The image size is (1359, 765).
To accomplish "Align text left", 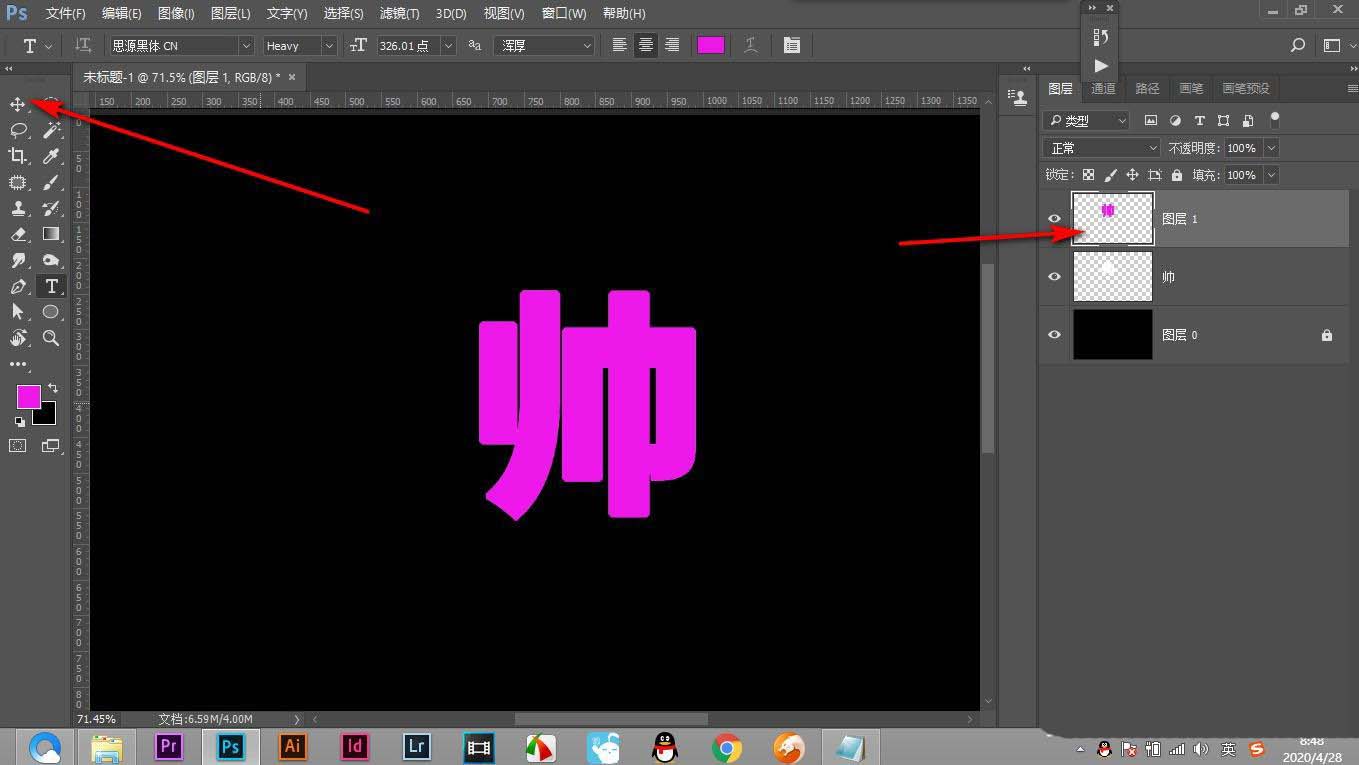I will click(x=620, y=45).
